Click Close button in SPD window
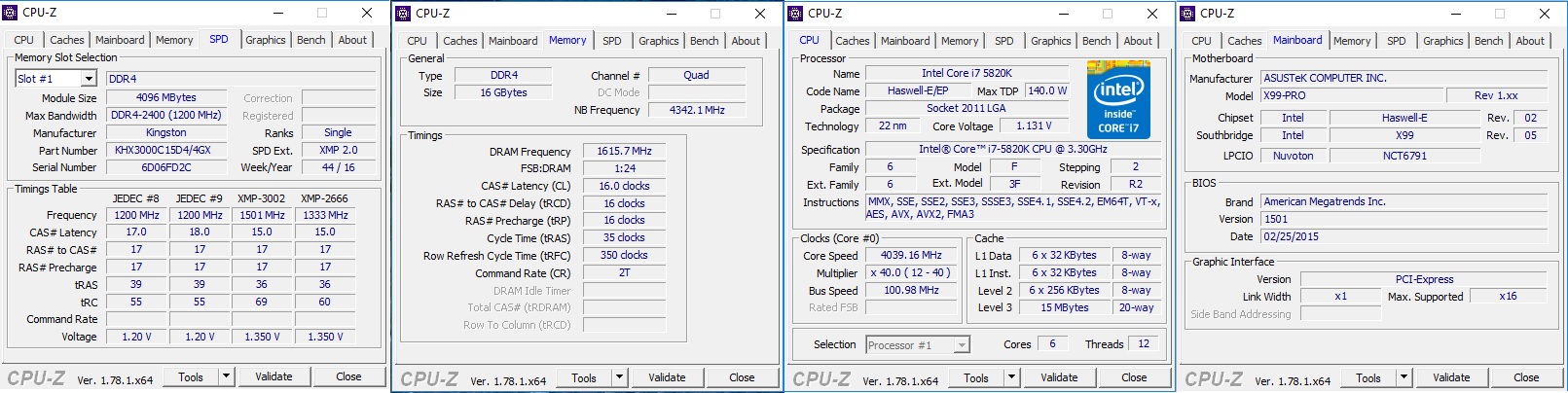The height and width of the screenshot is (393, 1568). click(x=348, y=376)
